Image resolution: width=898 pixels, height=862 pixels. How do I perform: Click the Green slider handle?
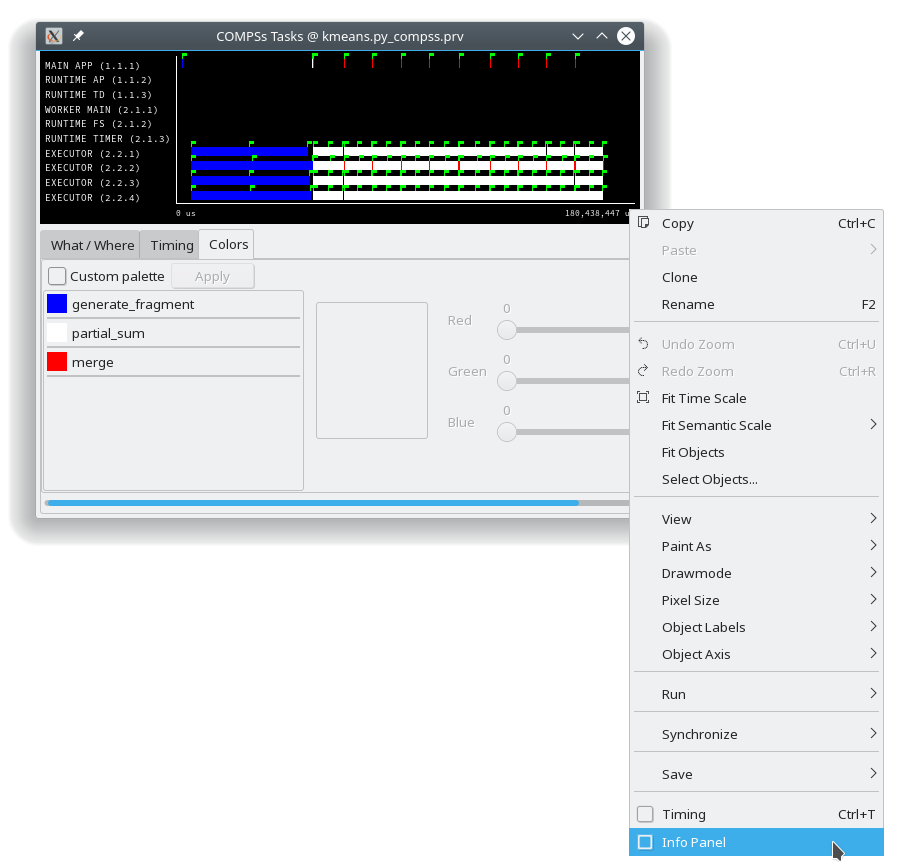coord(507,381)
